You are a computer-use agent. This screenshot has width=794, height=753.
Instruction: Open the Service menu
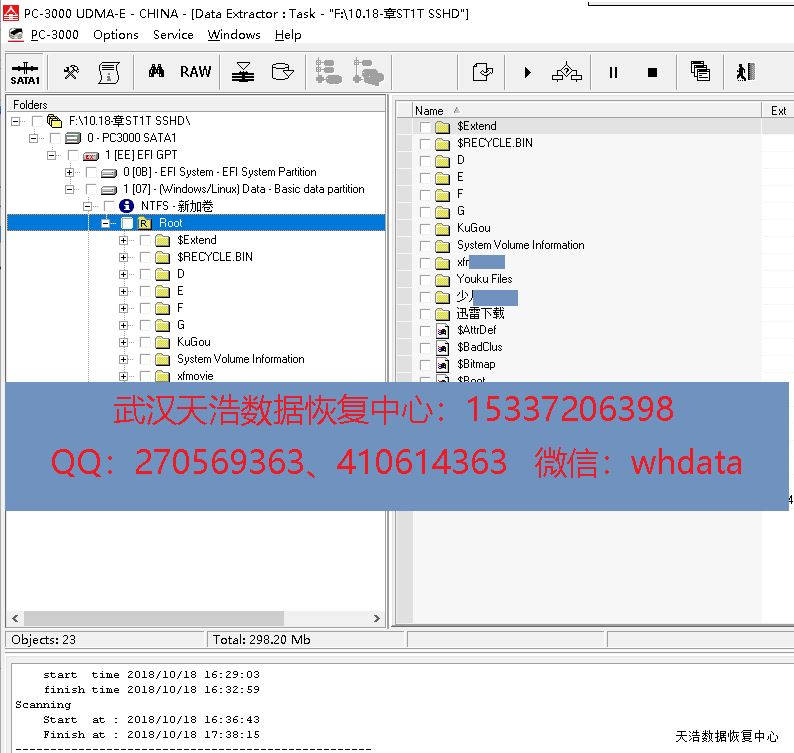(x=173, y=35)
